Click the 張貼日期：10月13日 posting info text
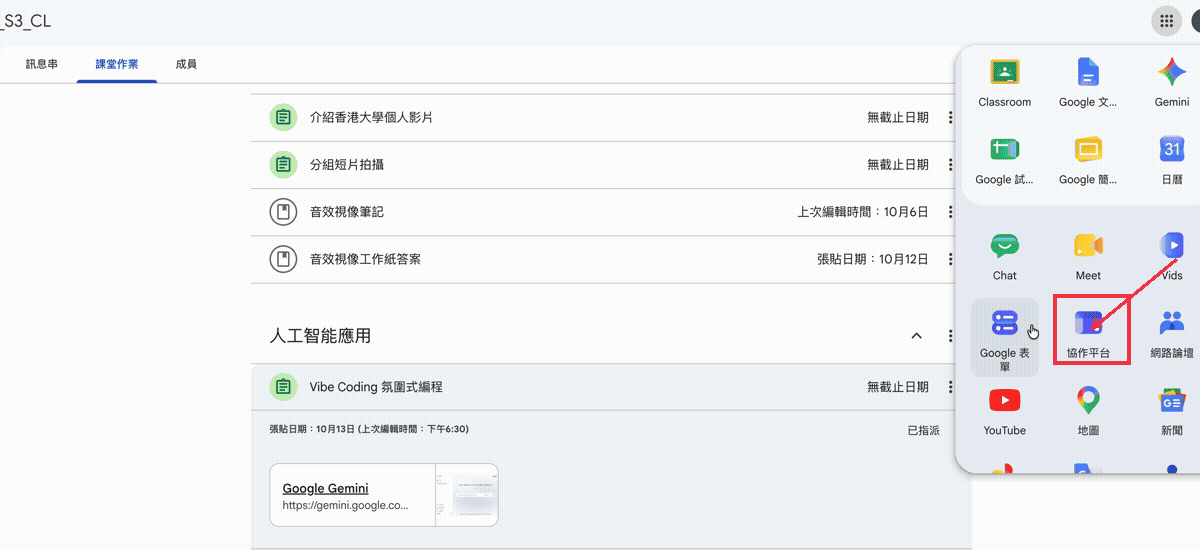This screenshot has width=1200, height=550. coord(369,429)
